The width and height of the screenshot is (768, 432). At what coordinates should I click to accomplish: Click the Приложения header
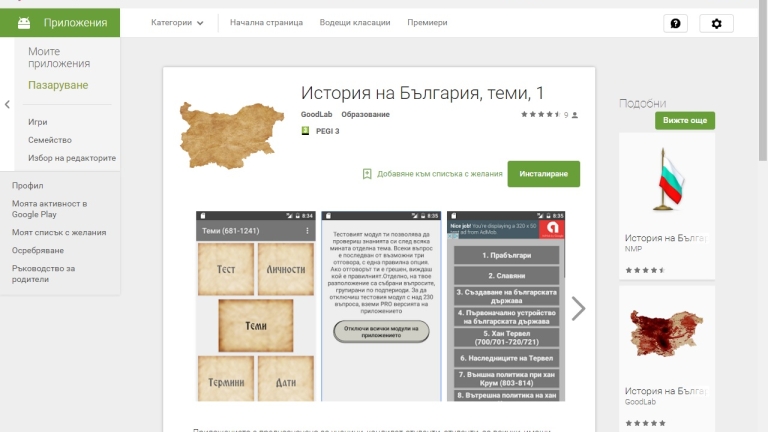click(60, 23)
